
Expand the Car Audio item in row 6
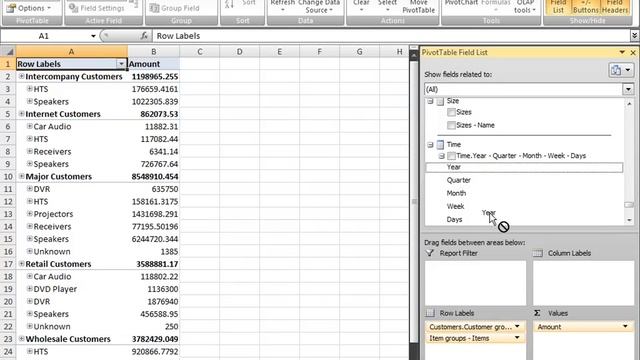(x=29, y=126)
